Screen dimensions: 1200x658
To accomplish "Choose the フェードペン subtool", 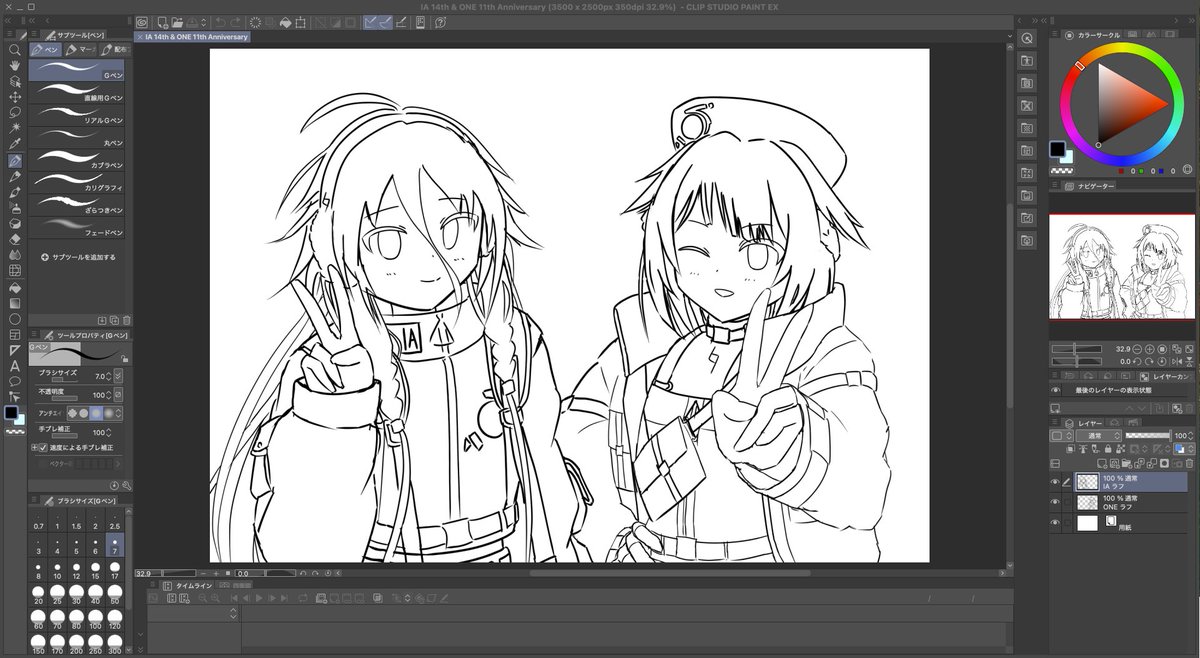I will pyautogui.click(x=77, y=228).
